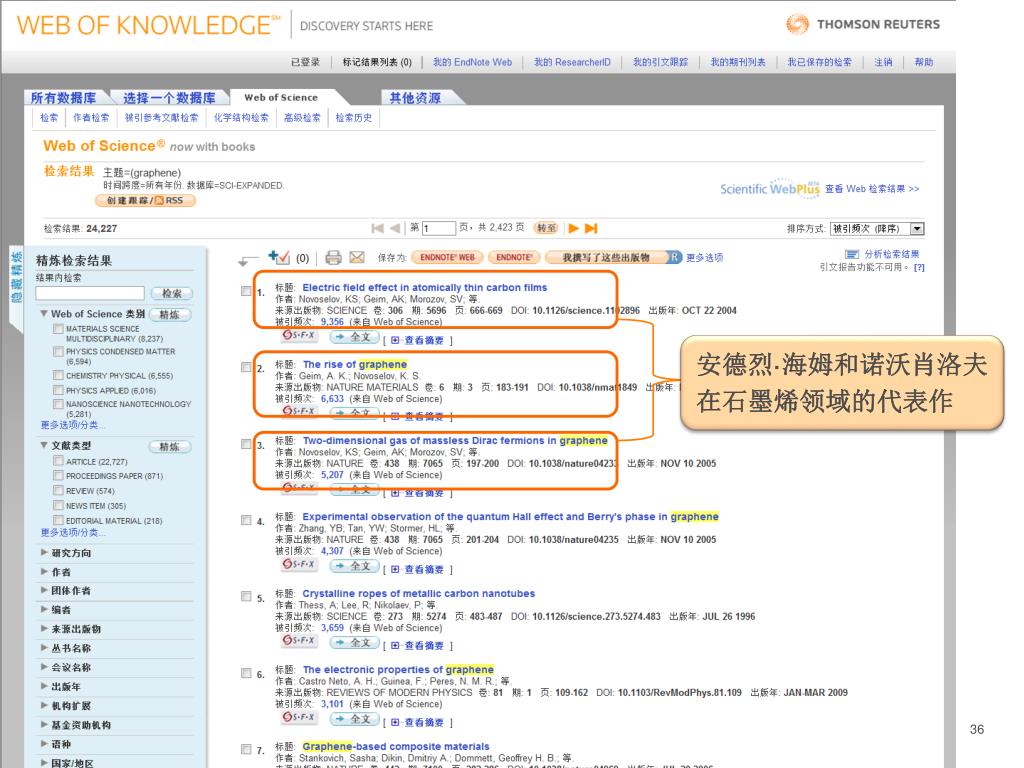
Task: Expand the 作者 refine section
Action: (x=44, y=571)
